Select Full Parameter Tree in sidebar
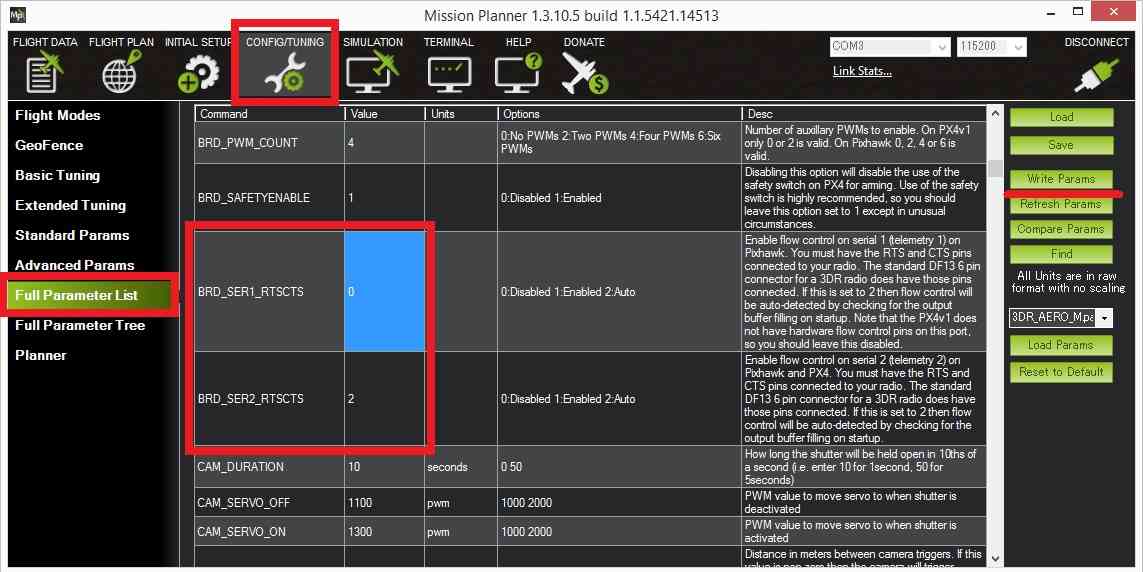 pyautogui.click(x=80, y=325)
